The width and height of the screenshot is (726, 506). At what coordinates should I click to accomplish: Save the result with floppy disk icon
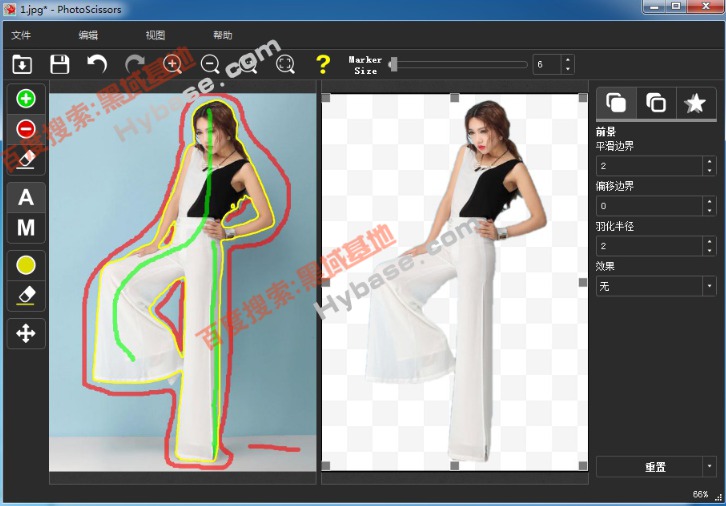60,64
